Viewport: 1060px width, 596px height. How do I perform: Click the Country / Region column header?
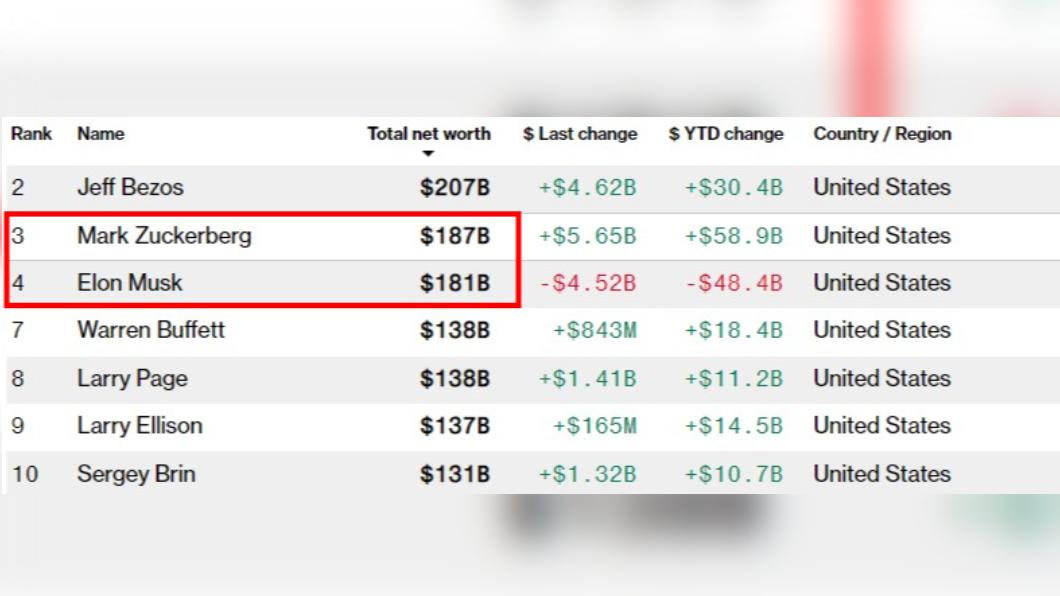click(x=882, y=134)
